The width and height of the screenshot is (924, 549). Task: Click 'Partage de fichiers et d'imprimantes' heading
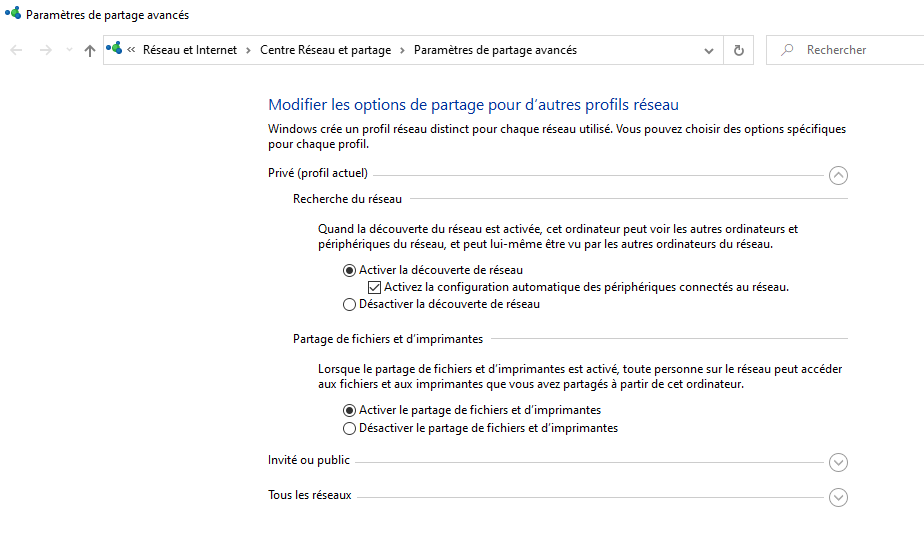click(x=388, y=339)
